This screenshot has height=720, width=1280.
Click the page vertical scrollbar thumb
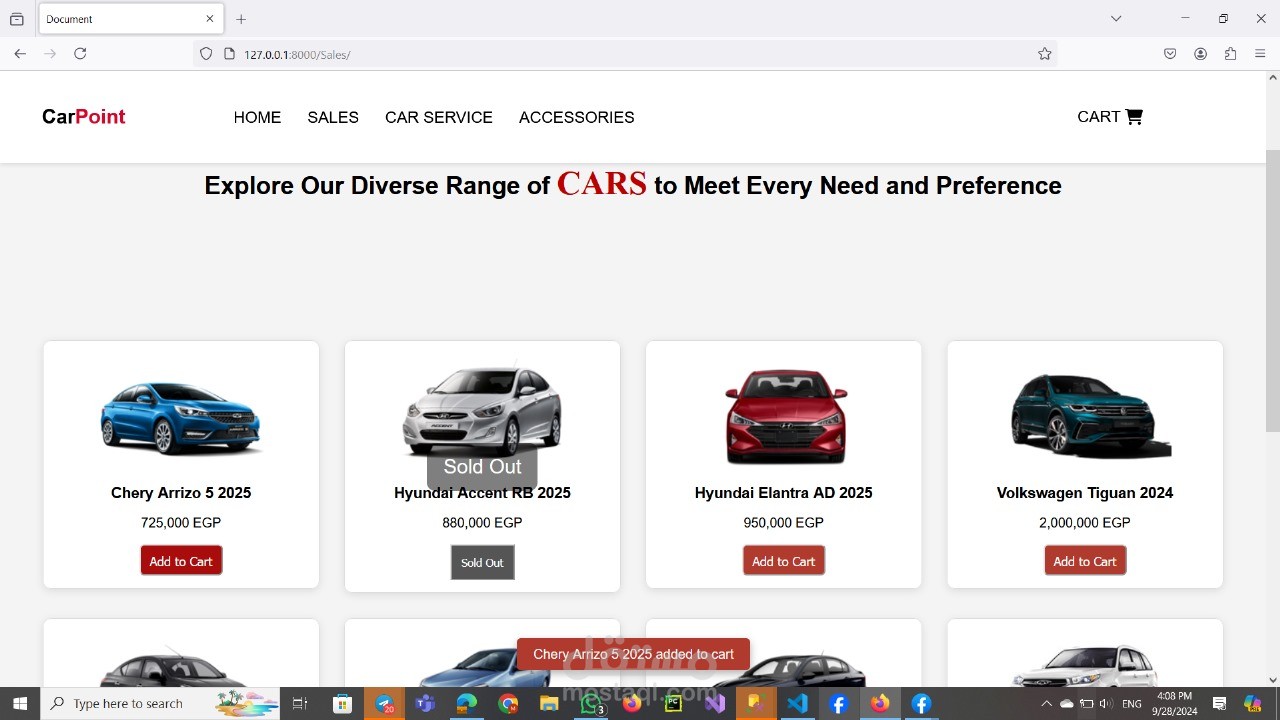[1273, 290]
